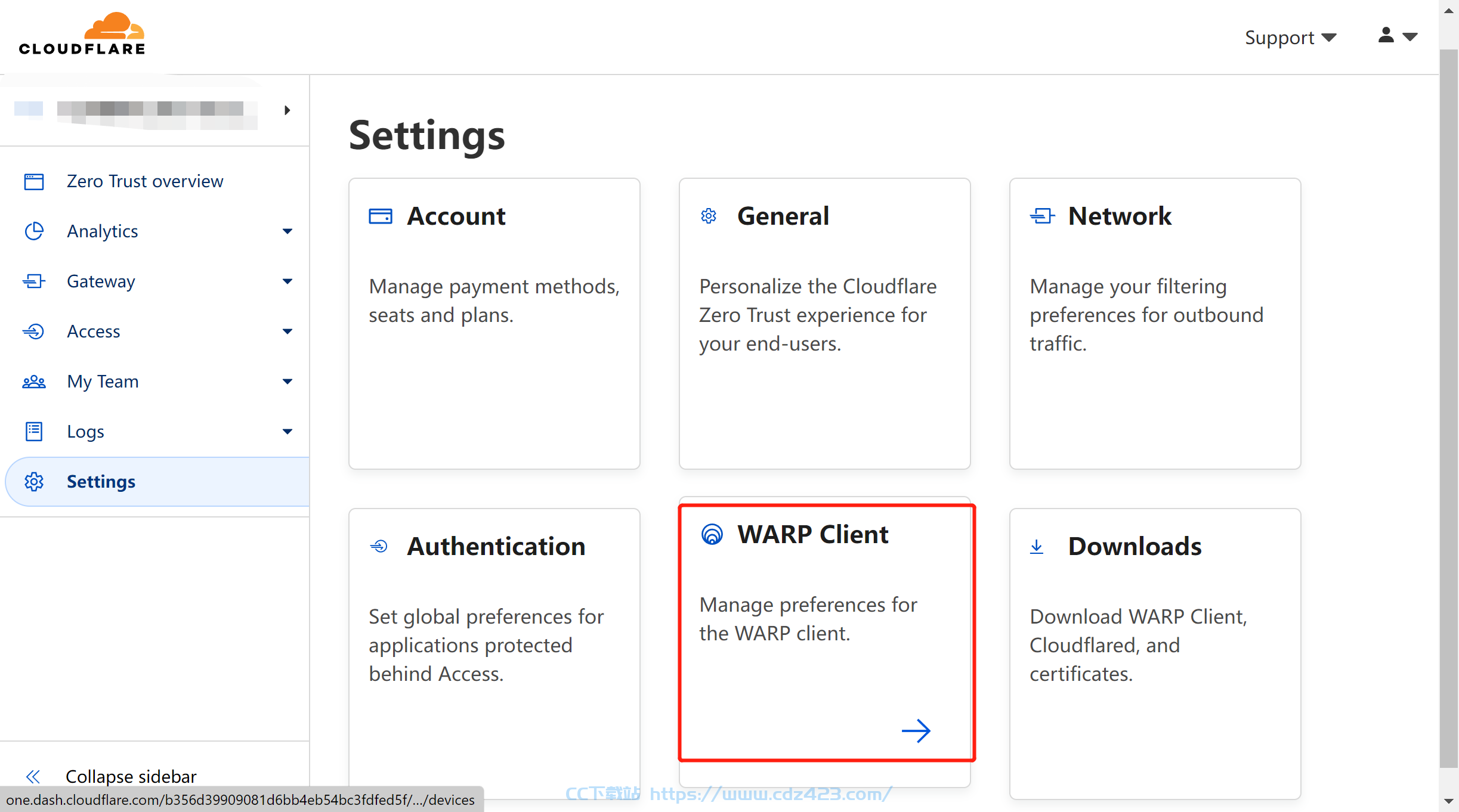Click the Downloads card download icon
Viewport: 1459px width, 812px height.
click(1037, 546)
